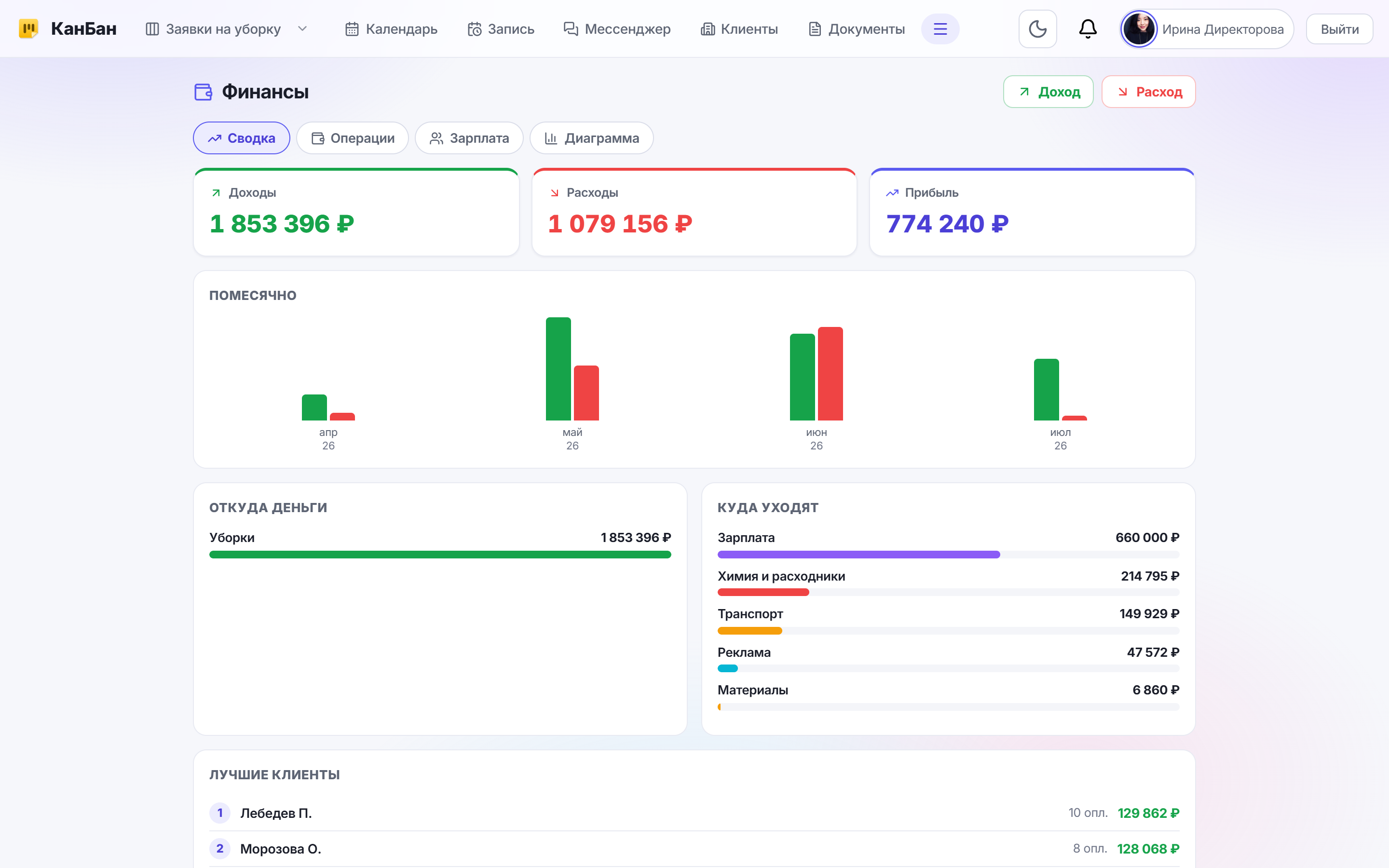Toggle dark mode with moon icon

pos(1037,29)
